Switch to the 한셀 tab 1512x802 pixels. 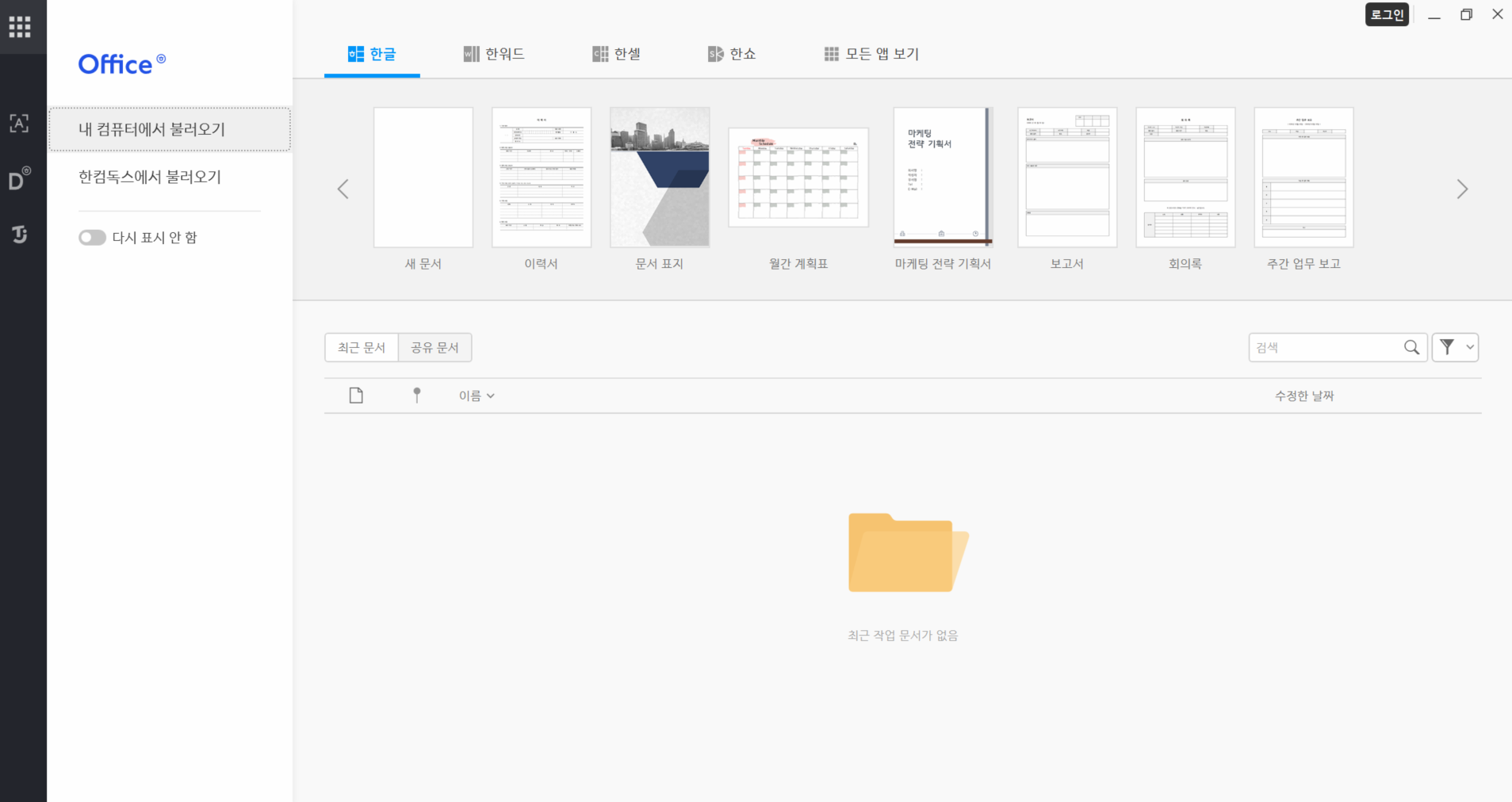pyautogui.click(x=616, y=54)
